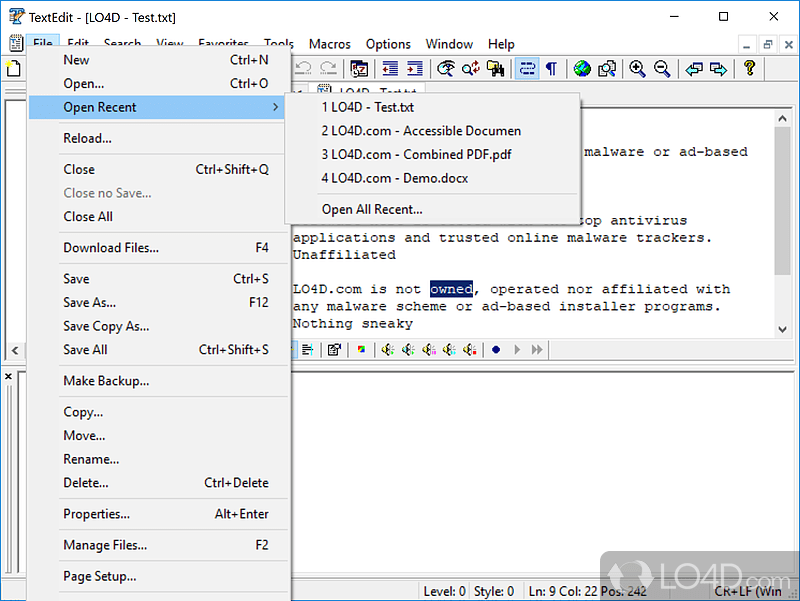Click the greyed undo arrow icon
Viewport: 800px width, 601px height.
[x=303, y=68]
